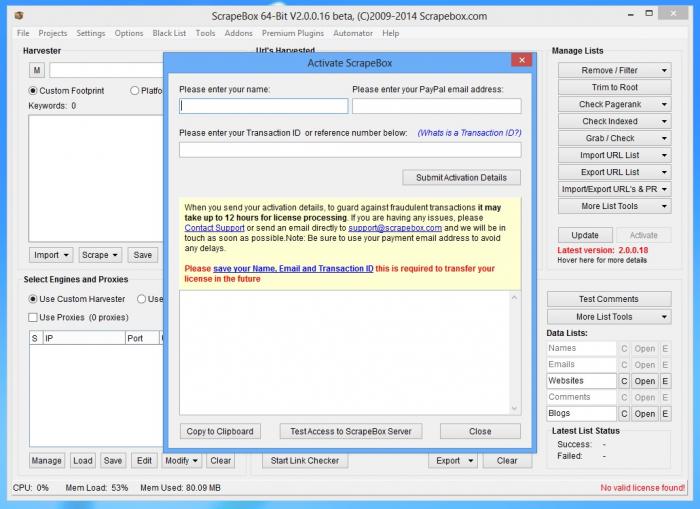Open the Settings menu
This screenshot has height=509, width=700.
coord(91,33)
